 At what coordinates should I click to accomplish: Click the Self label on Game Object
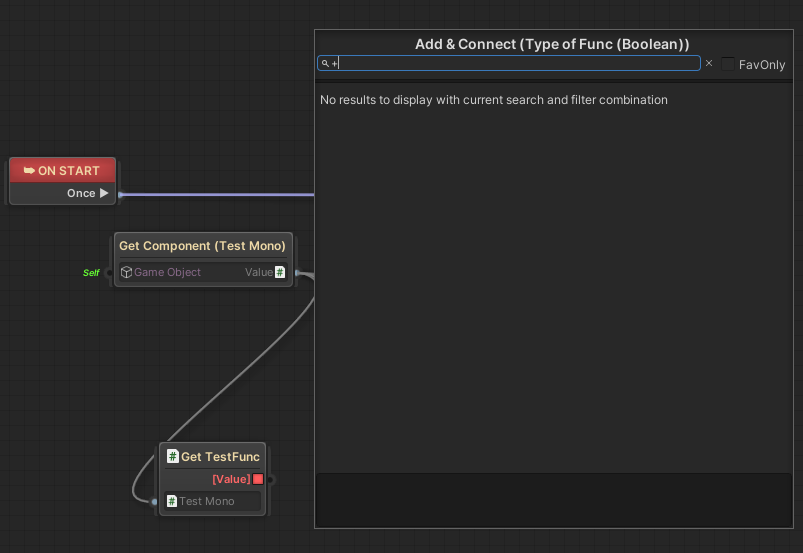pyautogui.click(x=91, y=273)
